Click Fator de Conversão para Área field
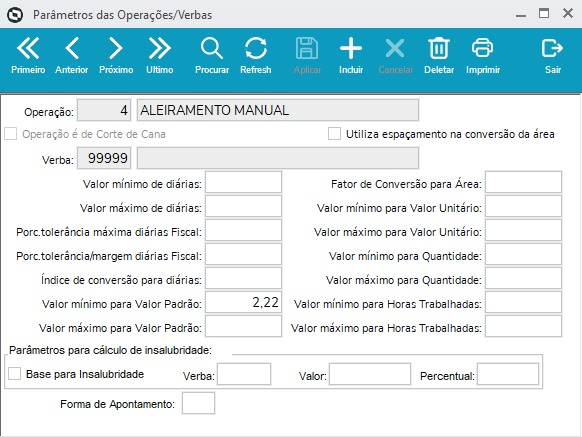582x437 pixels. click(523, 182)
